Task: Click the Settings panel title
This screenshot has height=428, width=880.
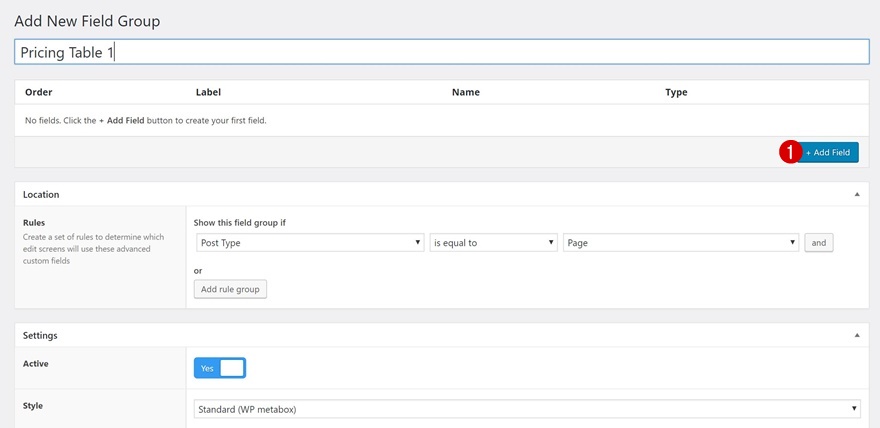Action: pos(40,335)
